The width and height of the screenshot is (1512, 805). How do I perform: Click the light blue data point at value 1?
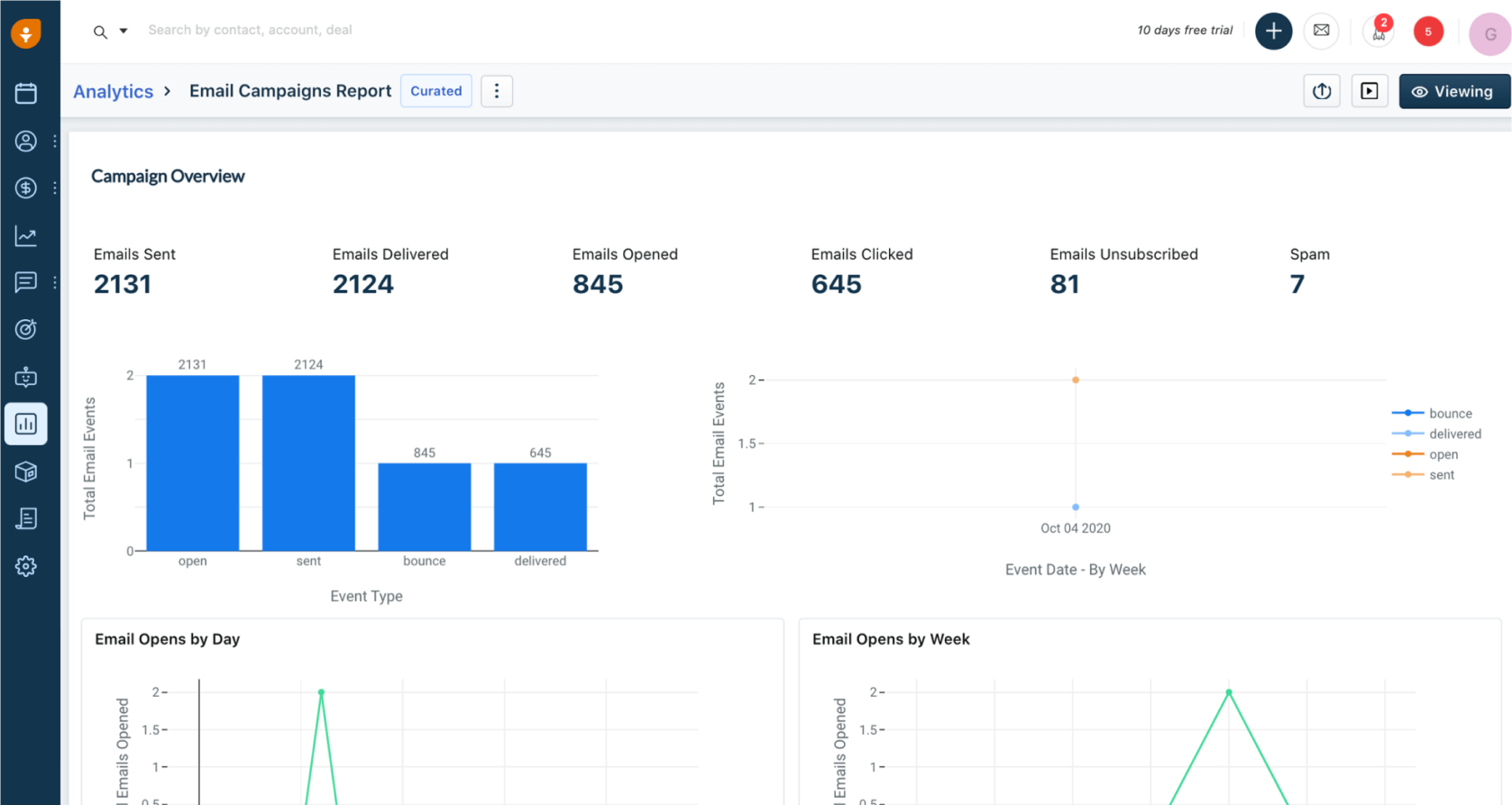pyautogui.click(x=1076, y=508)
